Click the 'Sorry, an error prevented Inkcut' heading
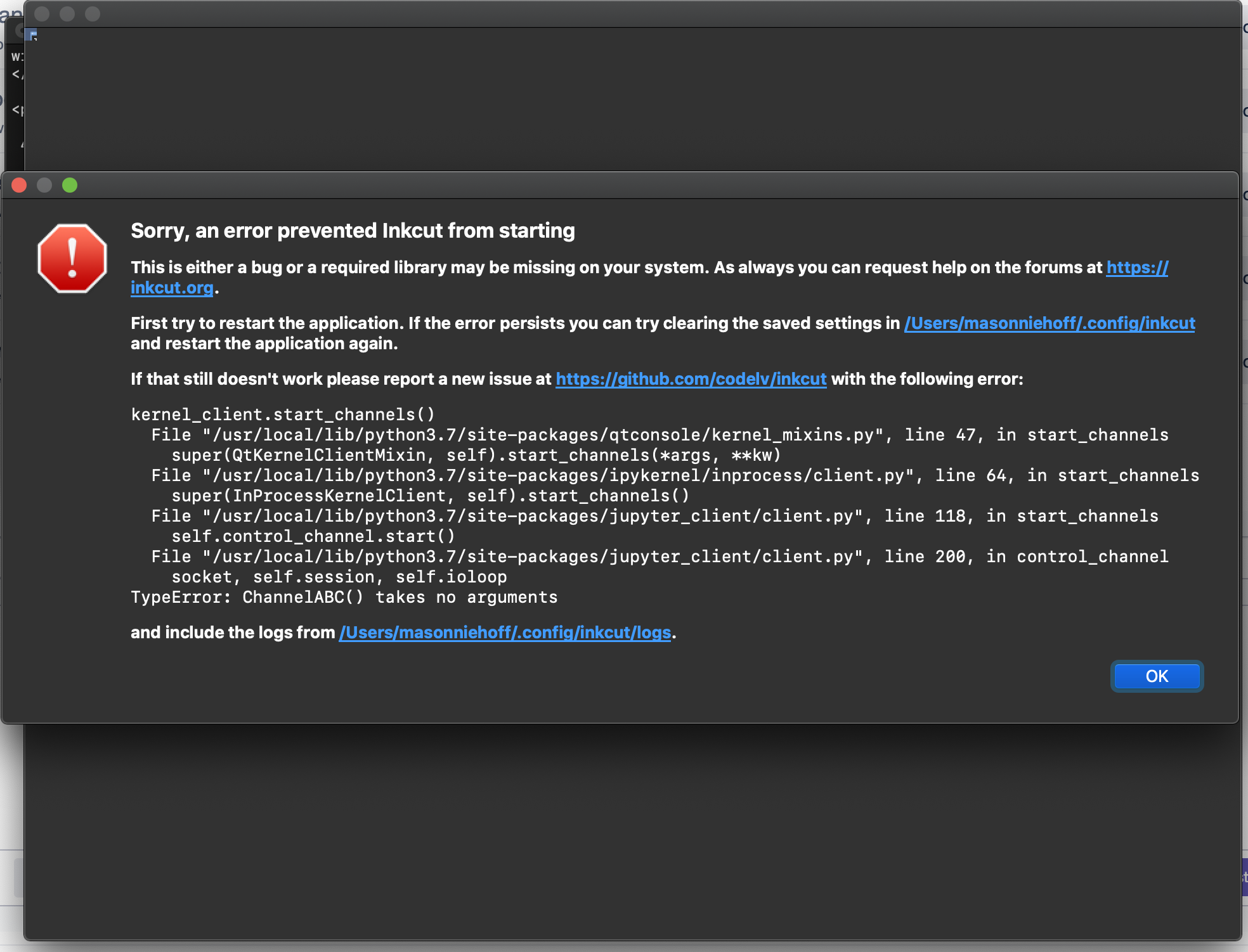This screenshot has width=1248, height=952. click(x=353, y=231)
